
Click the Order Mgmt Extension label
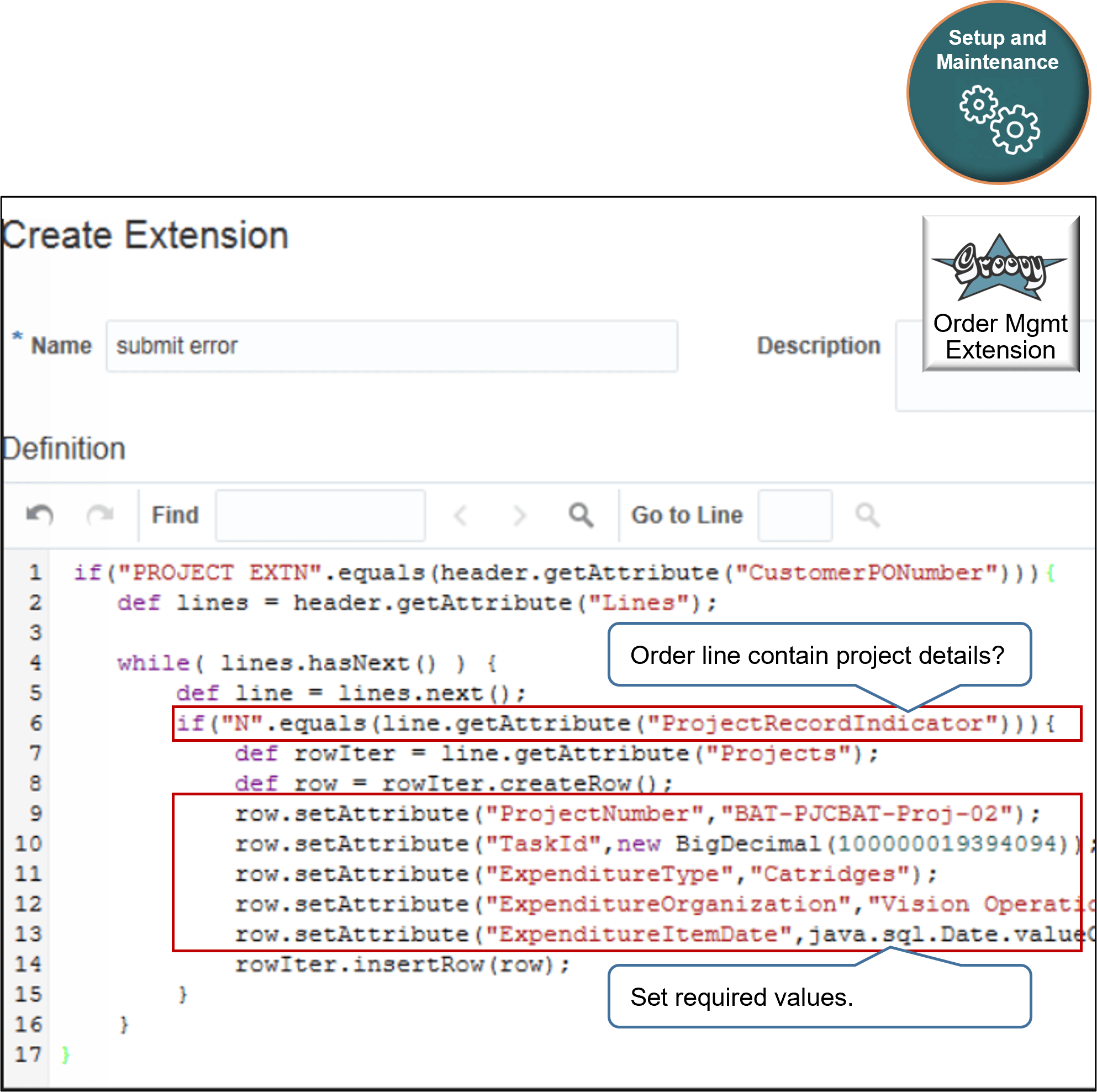click(1001, 336)
